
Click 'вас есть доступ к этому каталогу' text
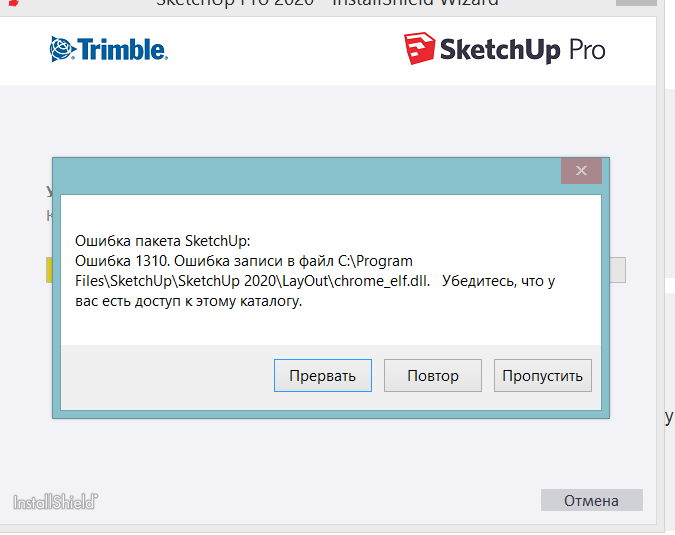tap(189, 301)
